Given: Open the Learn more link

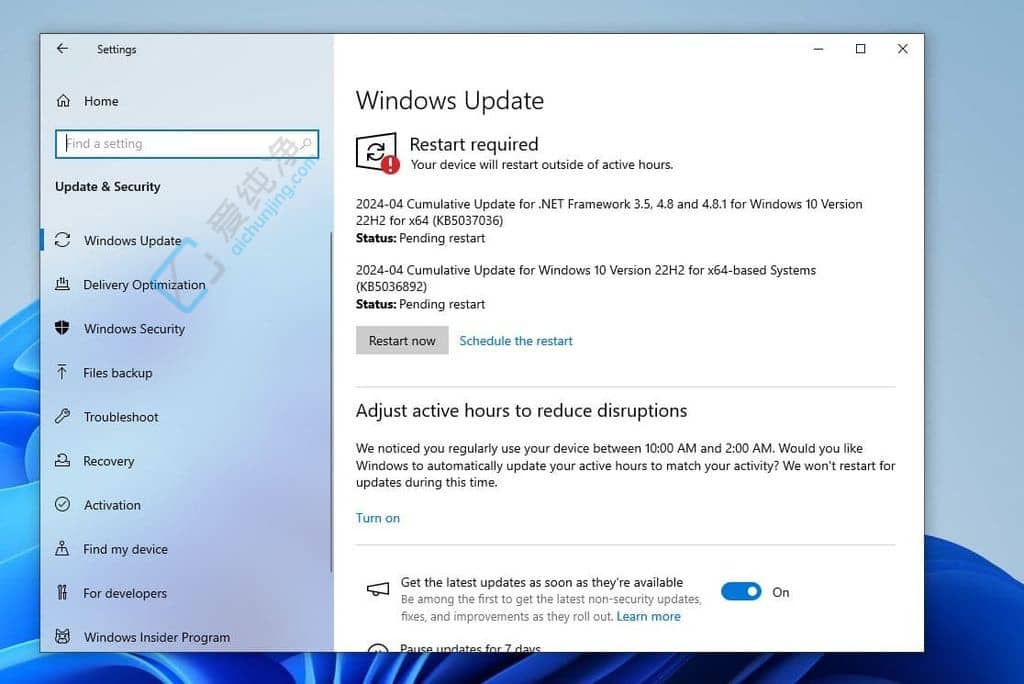Looking at the screenshot, I should pyautogui.click(x=648, y=617).
